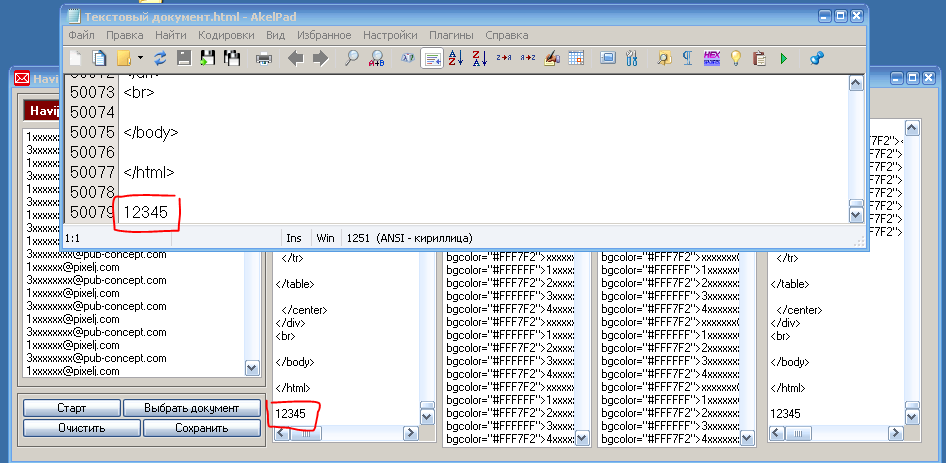The height and width of the screenshot is (463, 946).
Task: Open the Избранное menu
Action: click(x=323, y=35)
